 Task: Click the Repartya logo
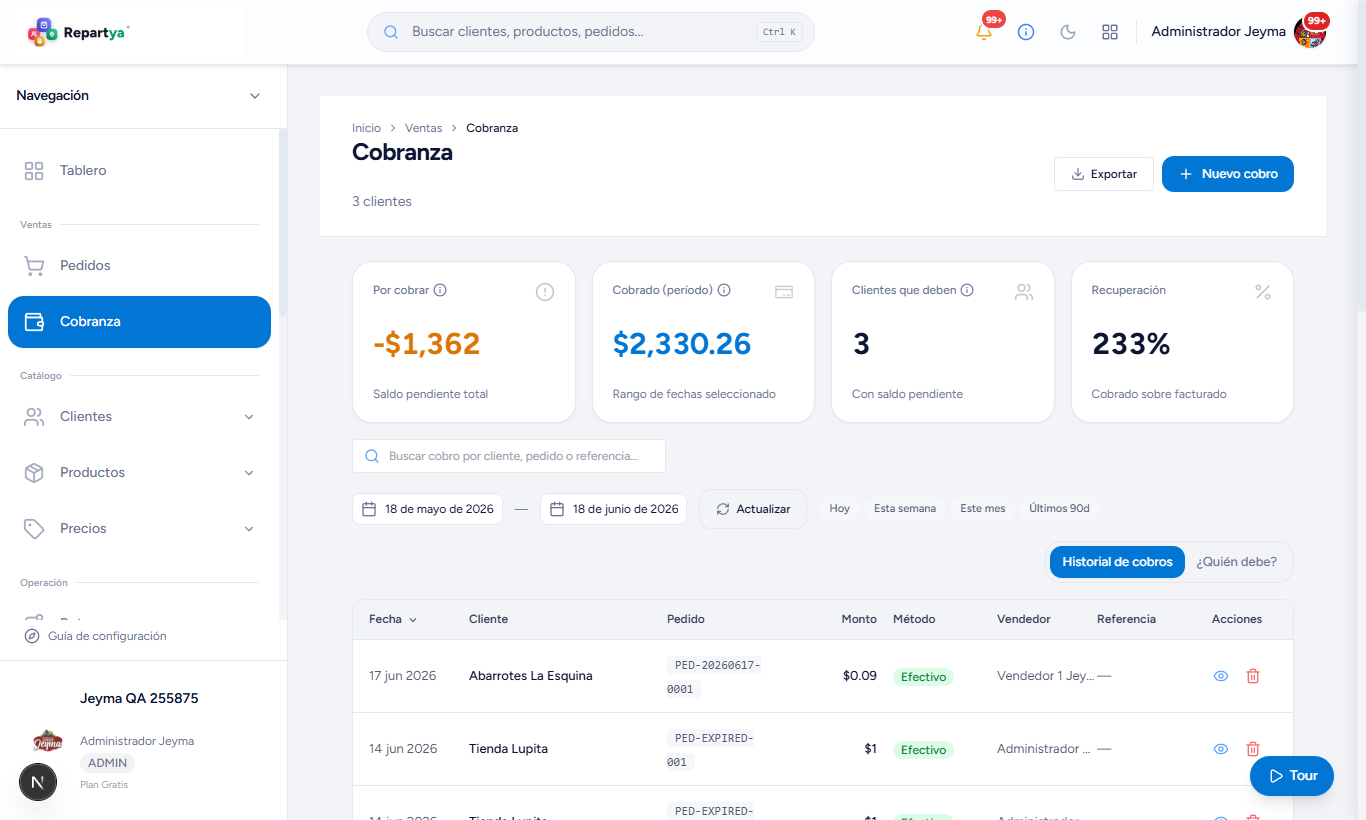coord(78,32)
